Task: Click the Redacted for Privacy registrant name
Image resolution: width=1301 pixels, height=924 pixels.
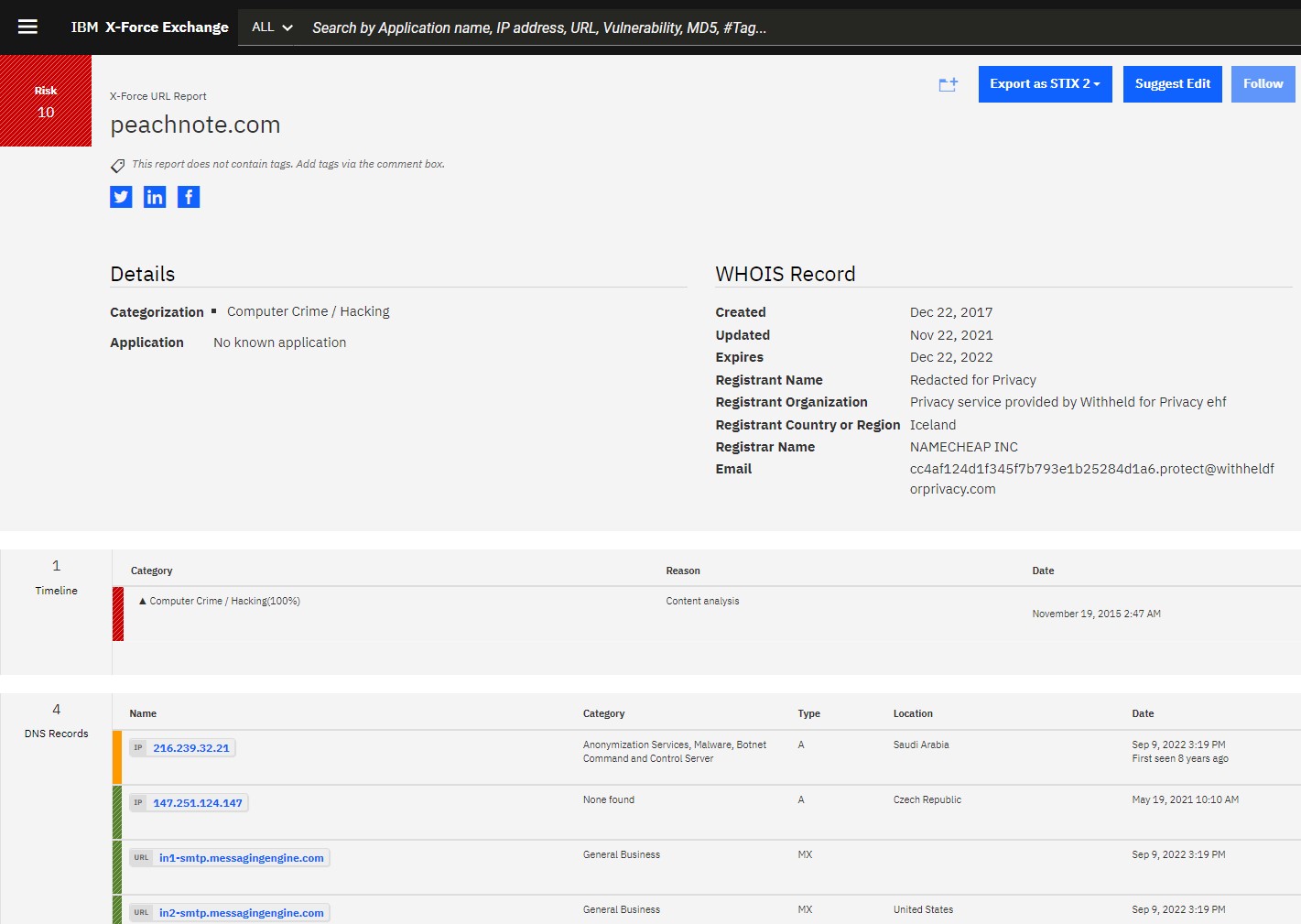Action: (973, 380)
